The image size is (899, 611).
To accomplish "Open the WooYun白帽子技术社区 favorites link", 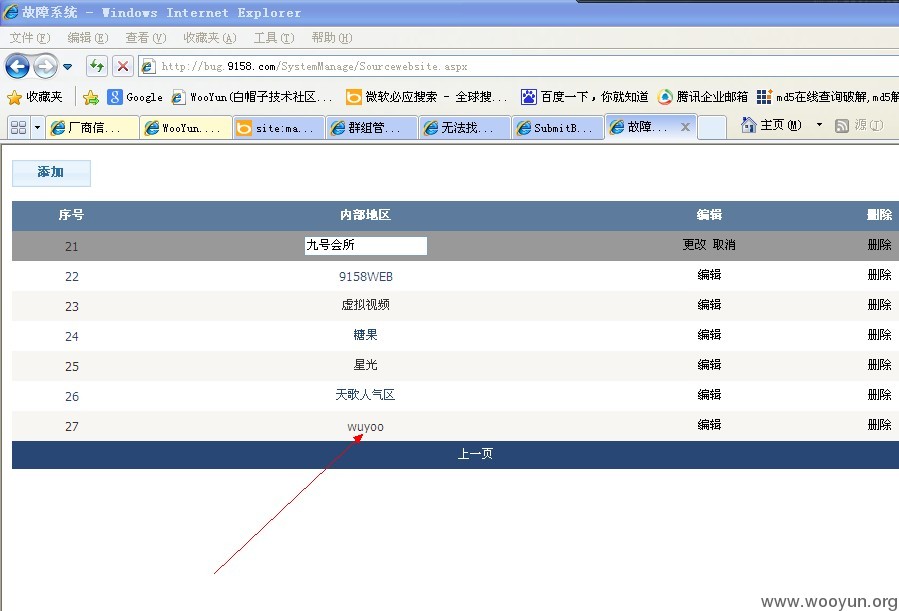I will [252, 97].
